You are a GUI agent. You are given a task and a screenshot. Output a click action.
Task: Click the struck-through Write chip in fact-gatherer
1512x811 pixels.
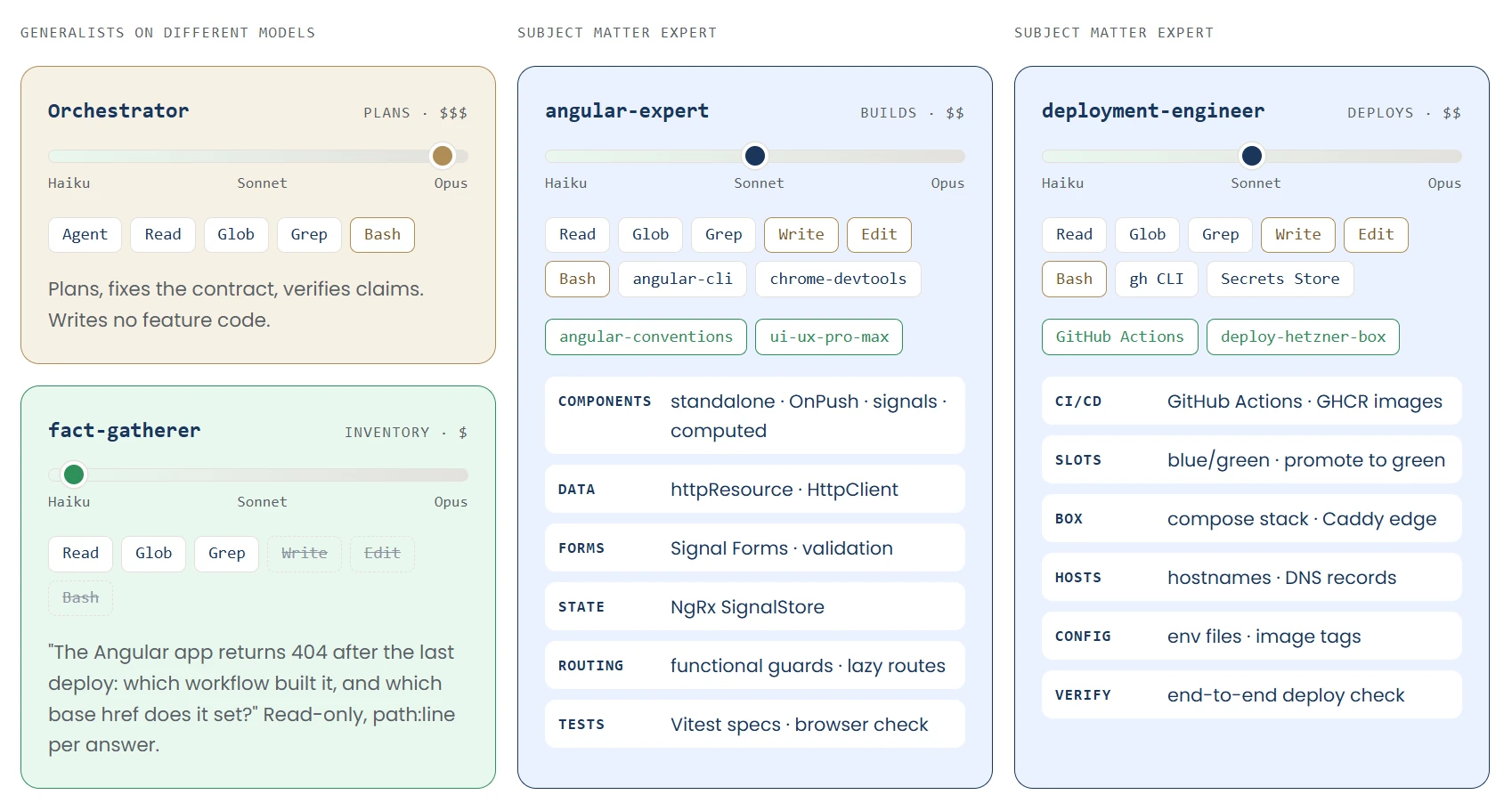click(x=305, y=554)
